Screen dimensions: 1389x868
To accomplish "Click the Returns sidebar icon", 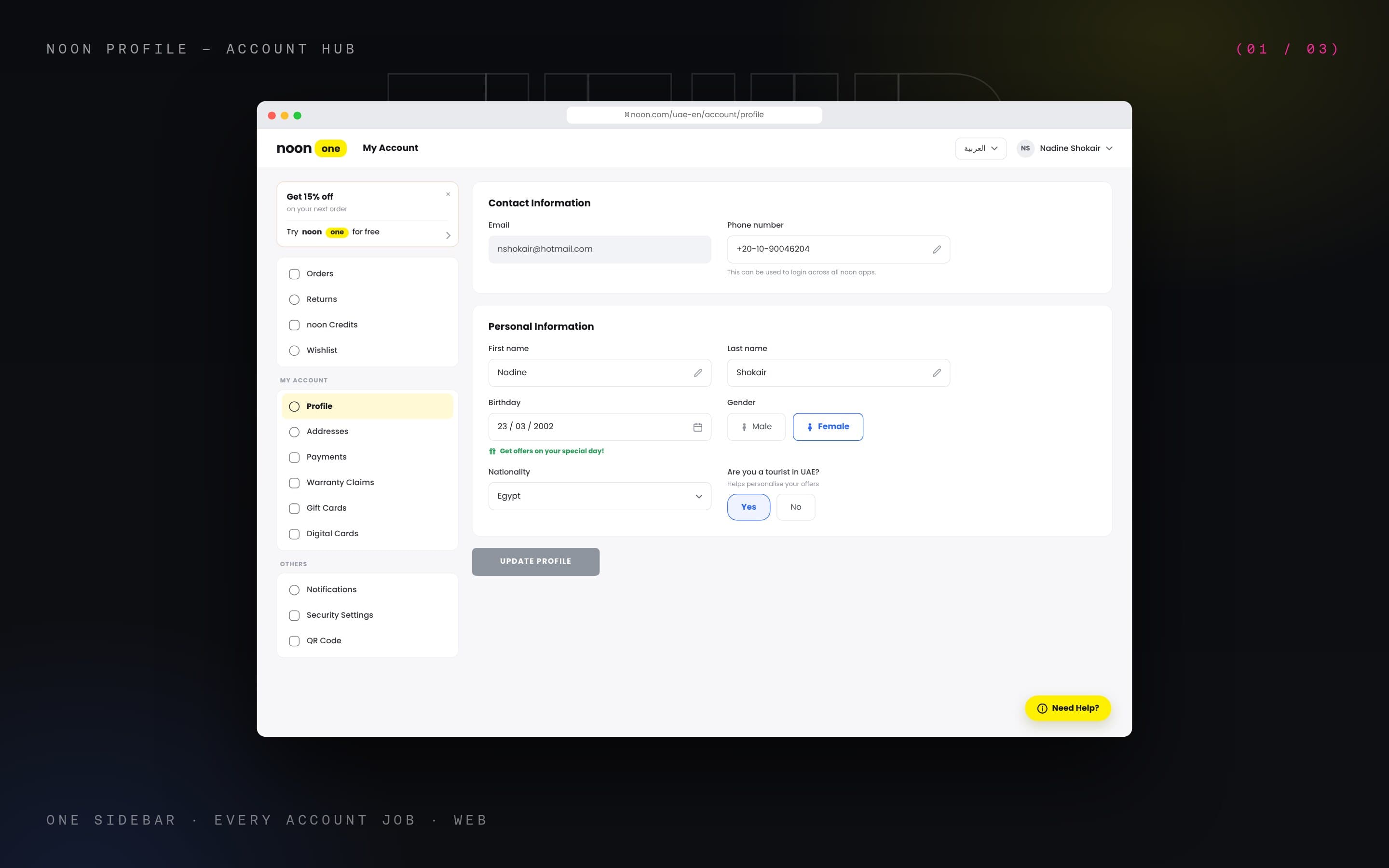I will pyautogui.click(x=295, y=299).
